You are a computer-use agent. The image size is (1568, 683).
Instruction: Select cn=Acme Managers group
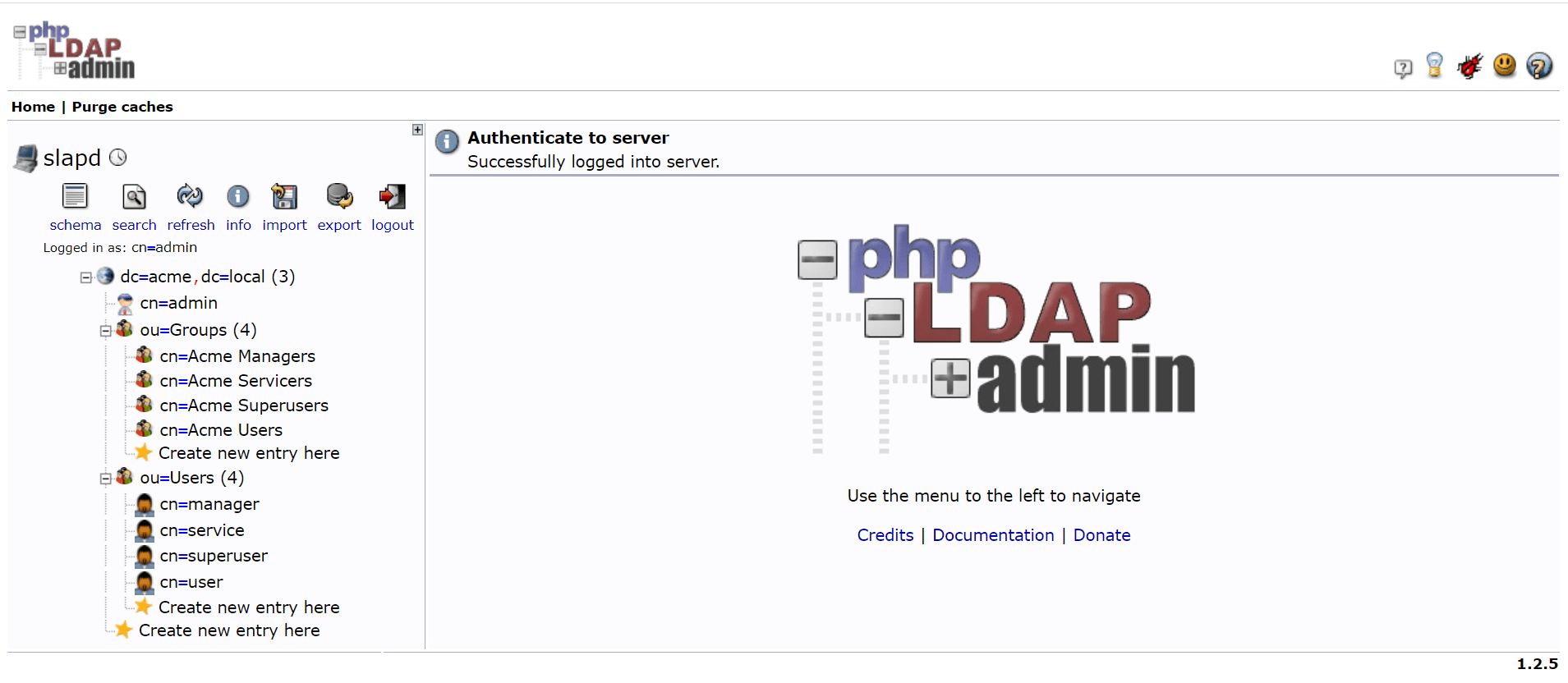click(237, 356)
